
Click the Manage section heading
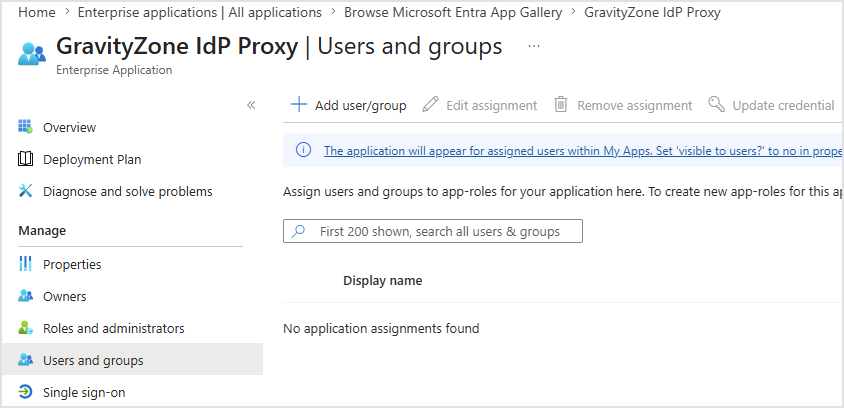point(42,230)
